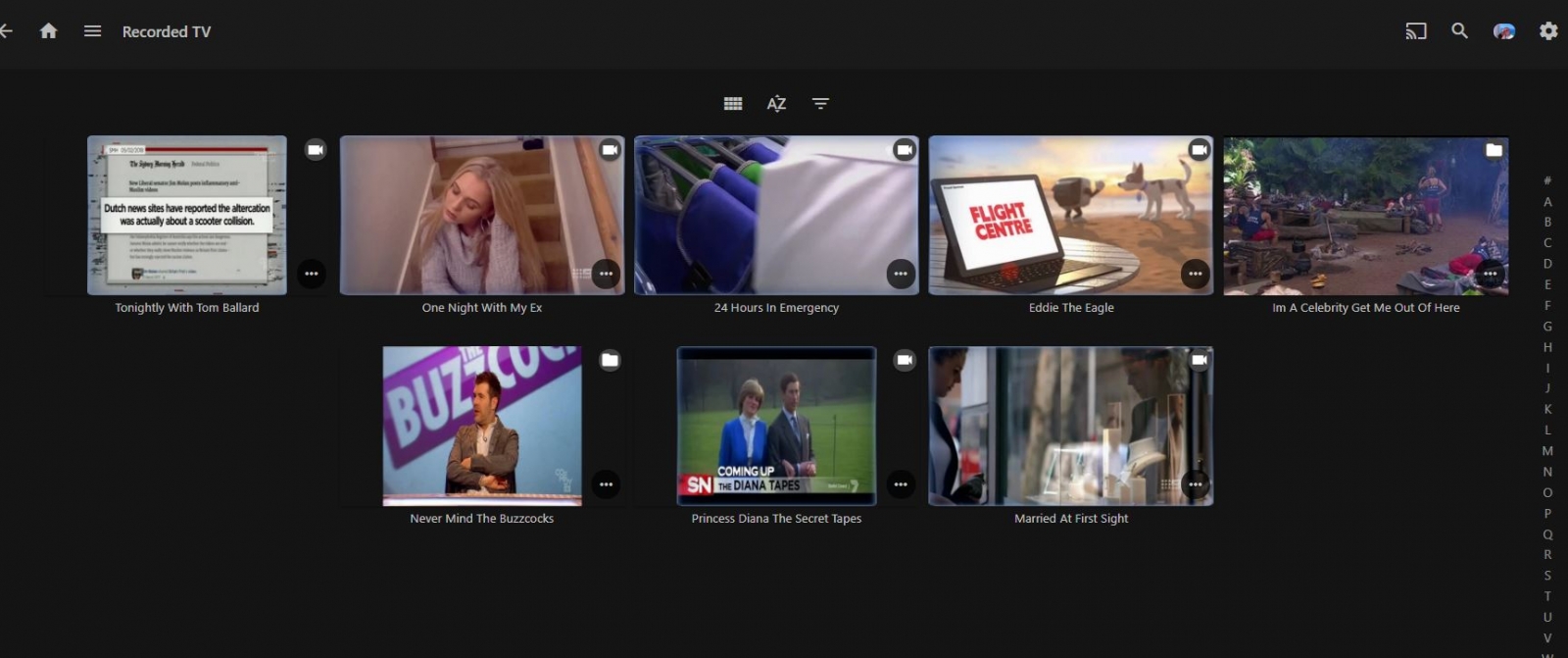The width and height of the screenshot is (1568, 658).
Task: Click folder icon on Never Mind The Buzzcocks
Action: click(610, 361)
